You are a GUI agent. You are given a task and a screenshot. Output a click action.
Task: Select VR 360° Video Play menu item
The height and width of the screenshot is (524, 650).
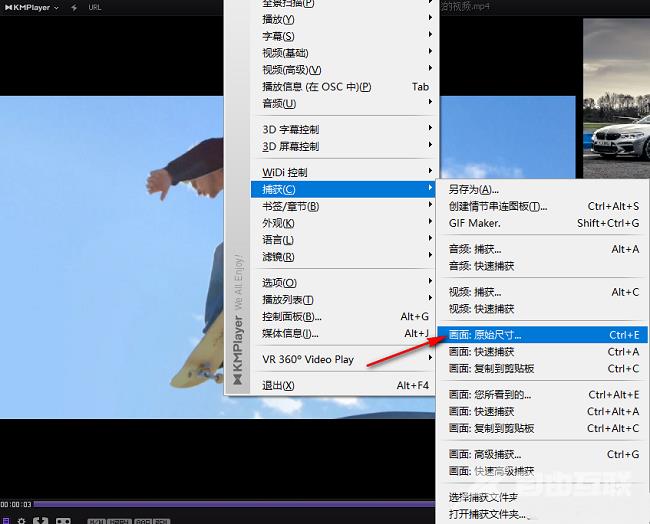pyautogui.click(x=308, y=359)
